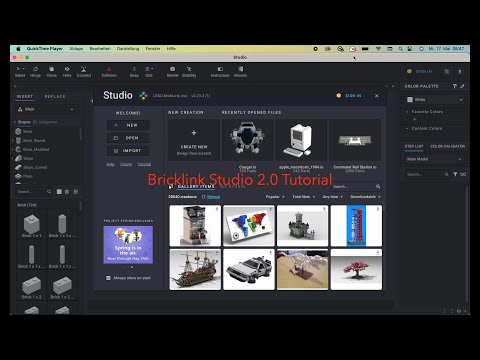The height and width of the screenshot is (360, 480).
Task: Open the Fenster menu in menu bar
Action: pyautogui.click(x=153, y=49)
